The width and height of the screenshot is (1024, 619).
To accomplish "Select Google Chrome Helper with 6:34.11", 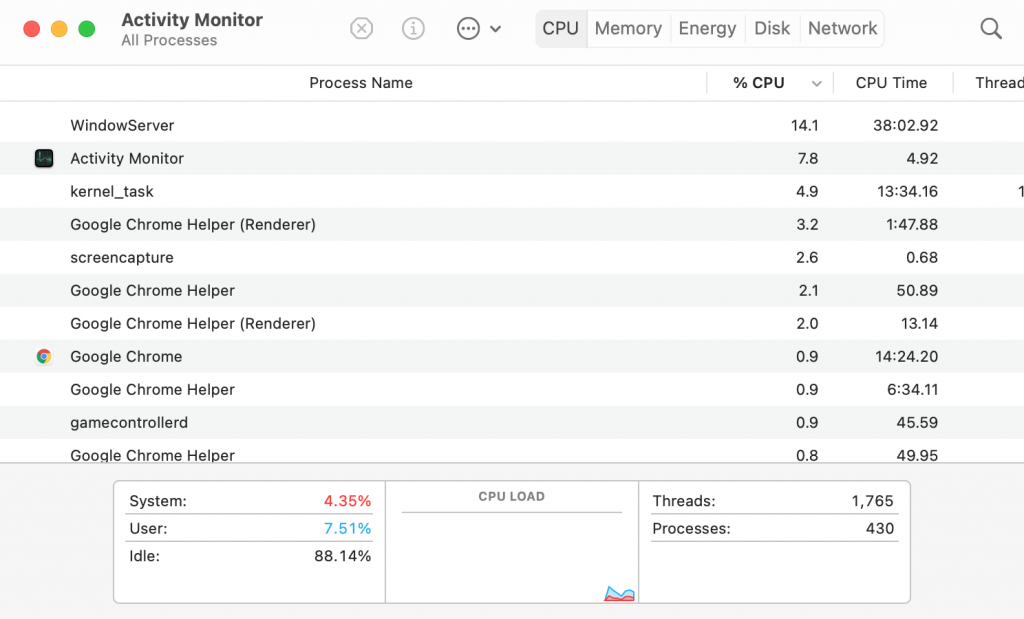I will coord(512,389).
